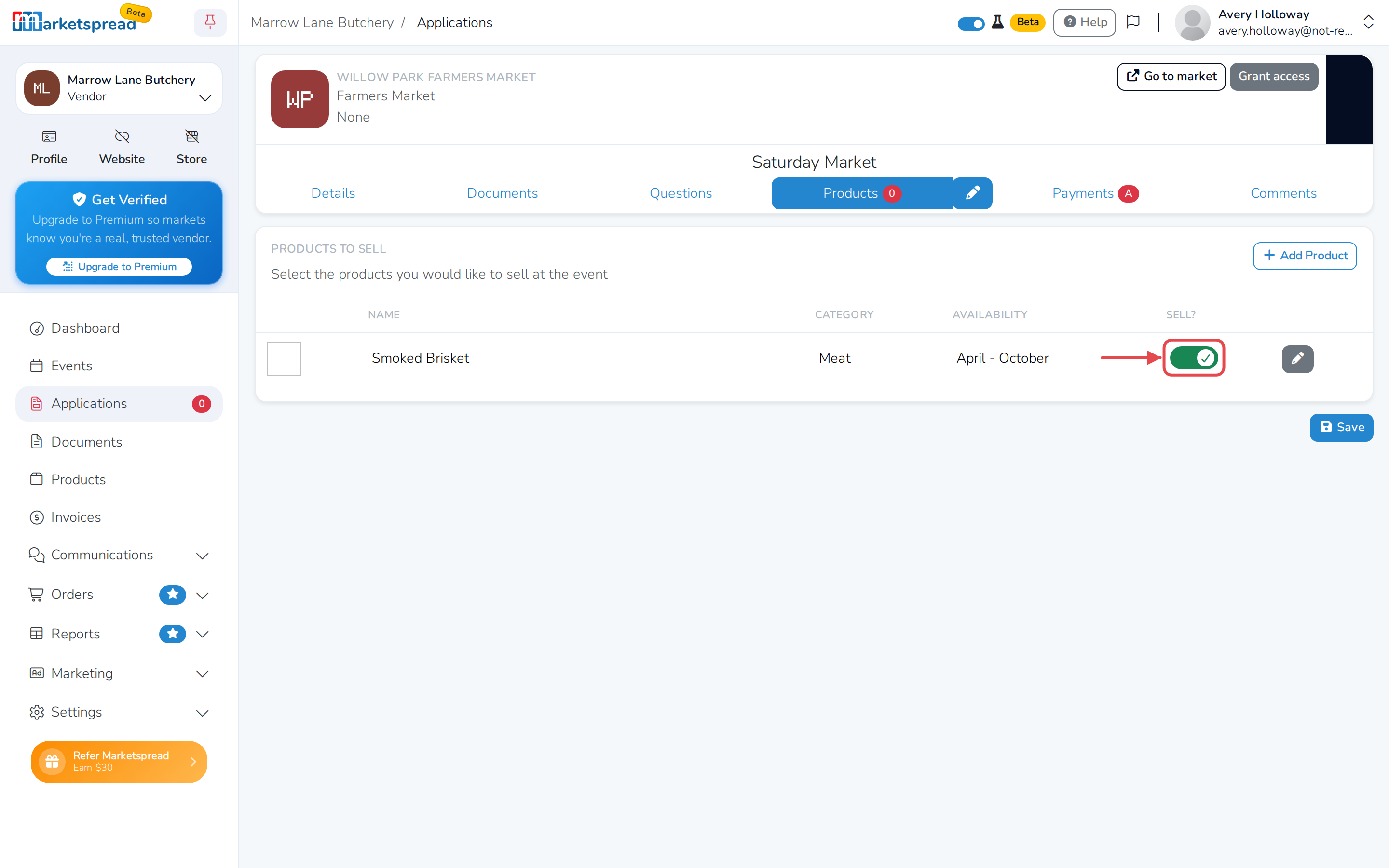Image resolution: width=1389 pixels, height=868 pixels.
Task: Open the Profile icon in sidebar
Action: click(49, 136)
